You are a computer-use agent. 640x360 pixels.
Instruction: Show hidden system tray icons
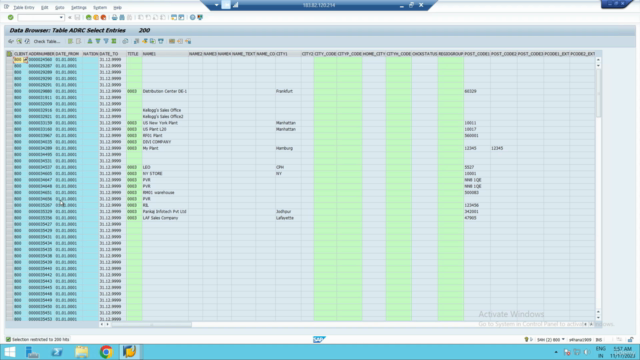click(556, 352)
